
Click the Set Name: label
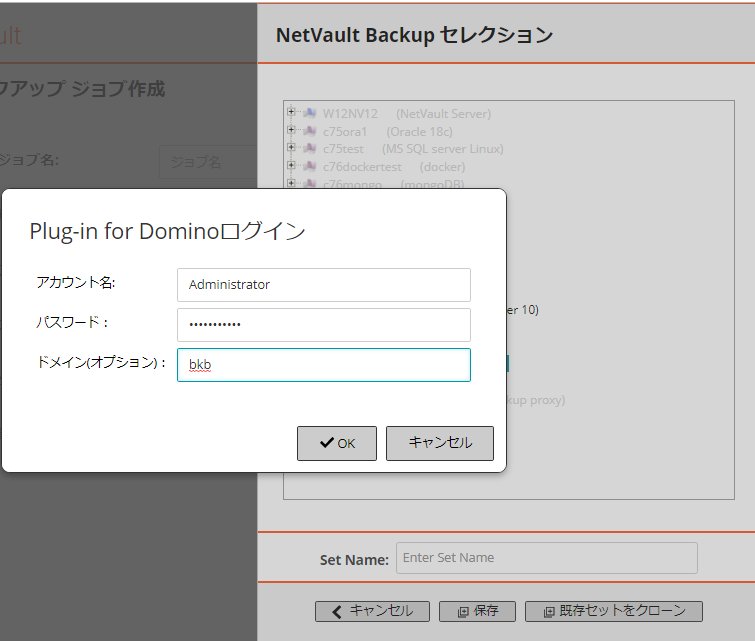click(x=354, y=560)
